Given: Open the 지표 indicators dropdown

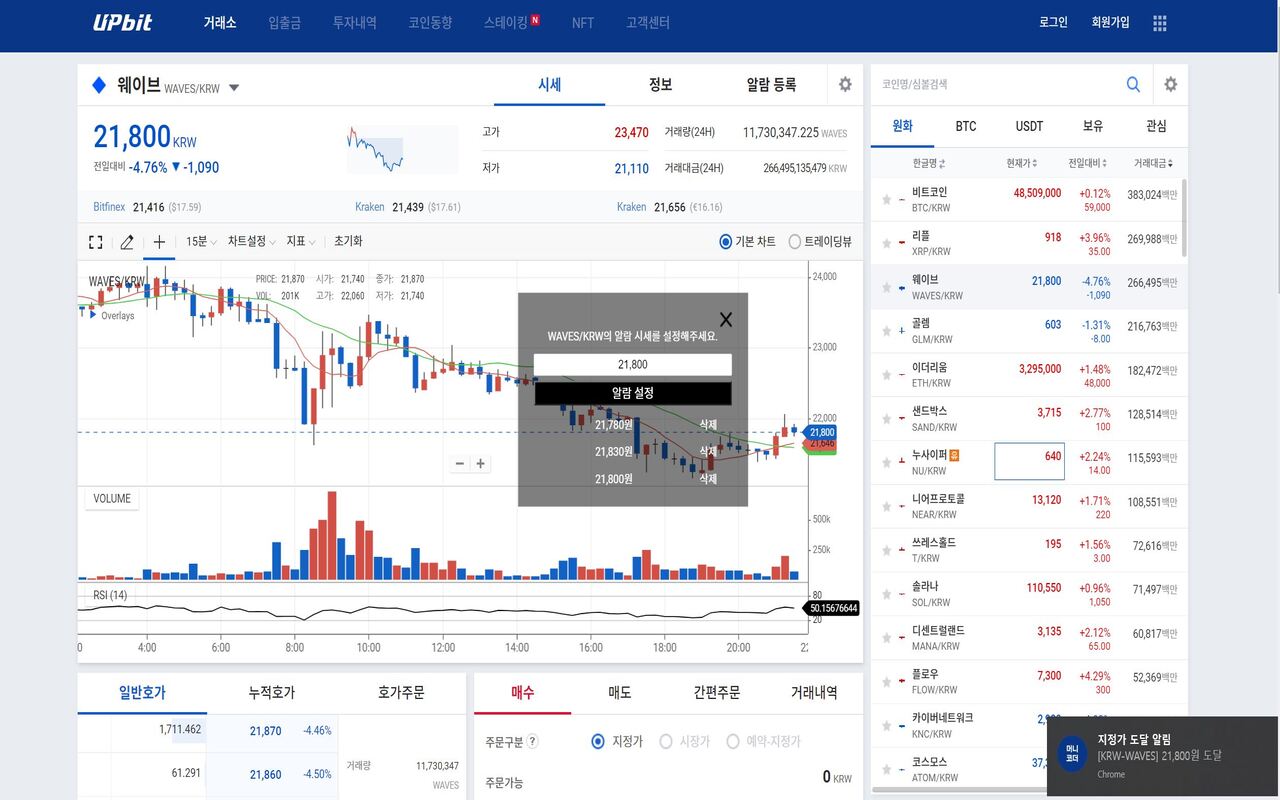Looking at the screenshot, I should click(x=301, y=242).
